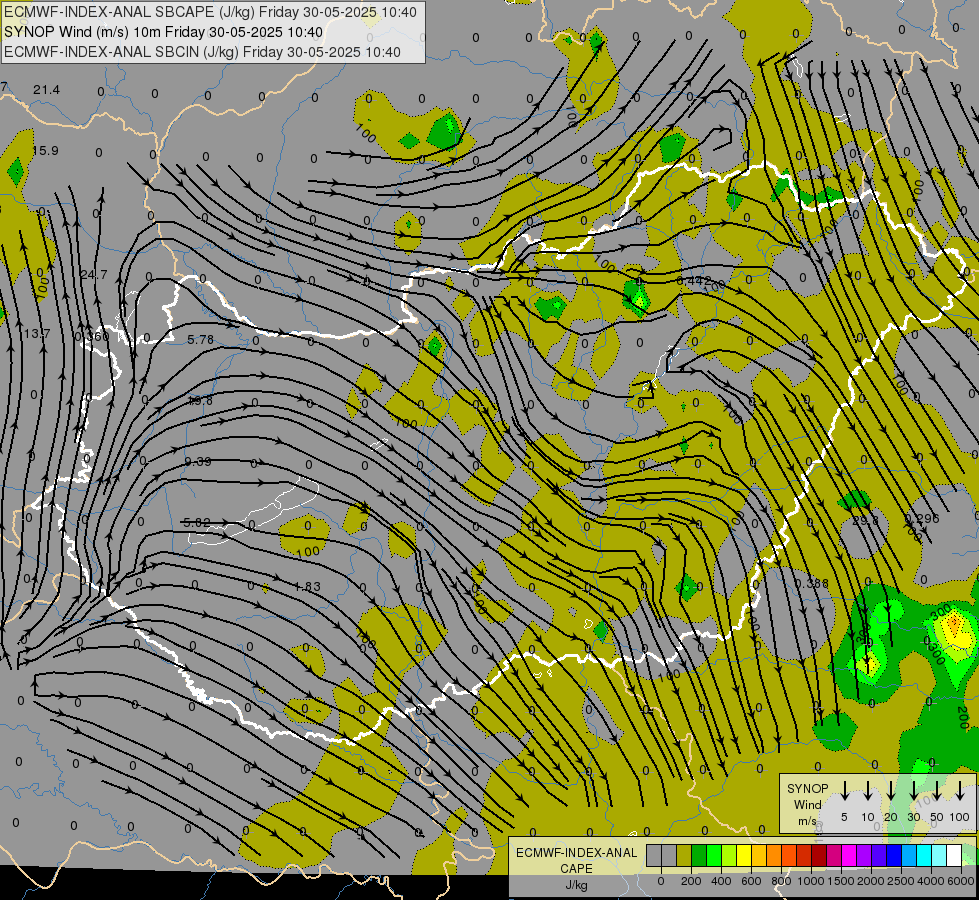Click the 1500 tick label on CAPE scale
This screenshot has width=979, height=900.
pyautogui.click(x=841, y=881)
